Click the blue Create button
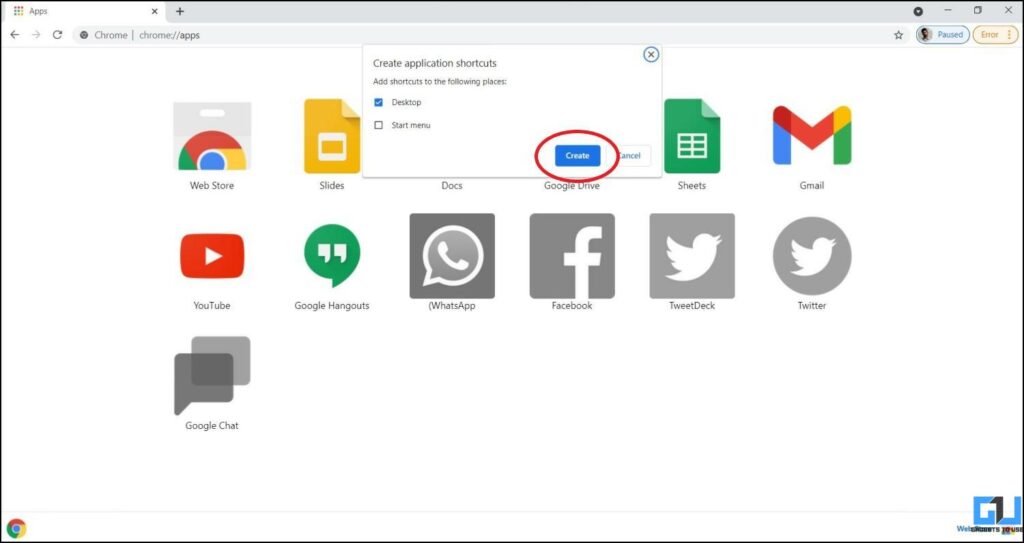Viewport: 1024px width, 543px height. click(x=577, y=156)
